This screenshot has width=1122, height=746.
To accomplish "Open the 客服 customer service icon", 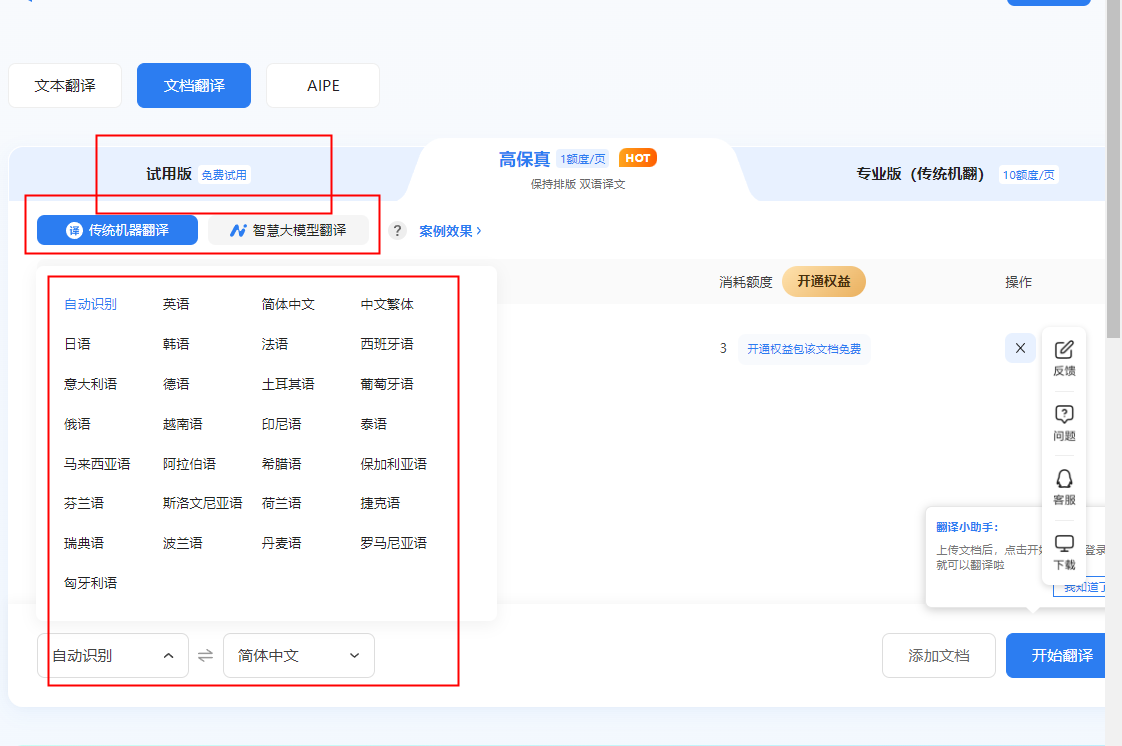I will tap(1063, 489).
